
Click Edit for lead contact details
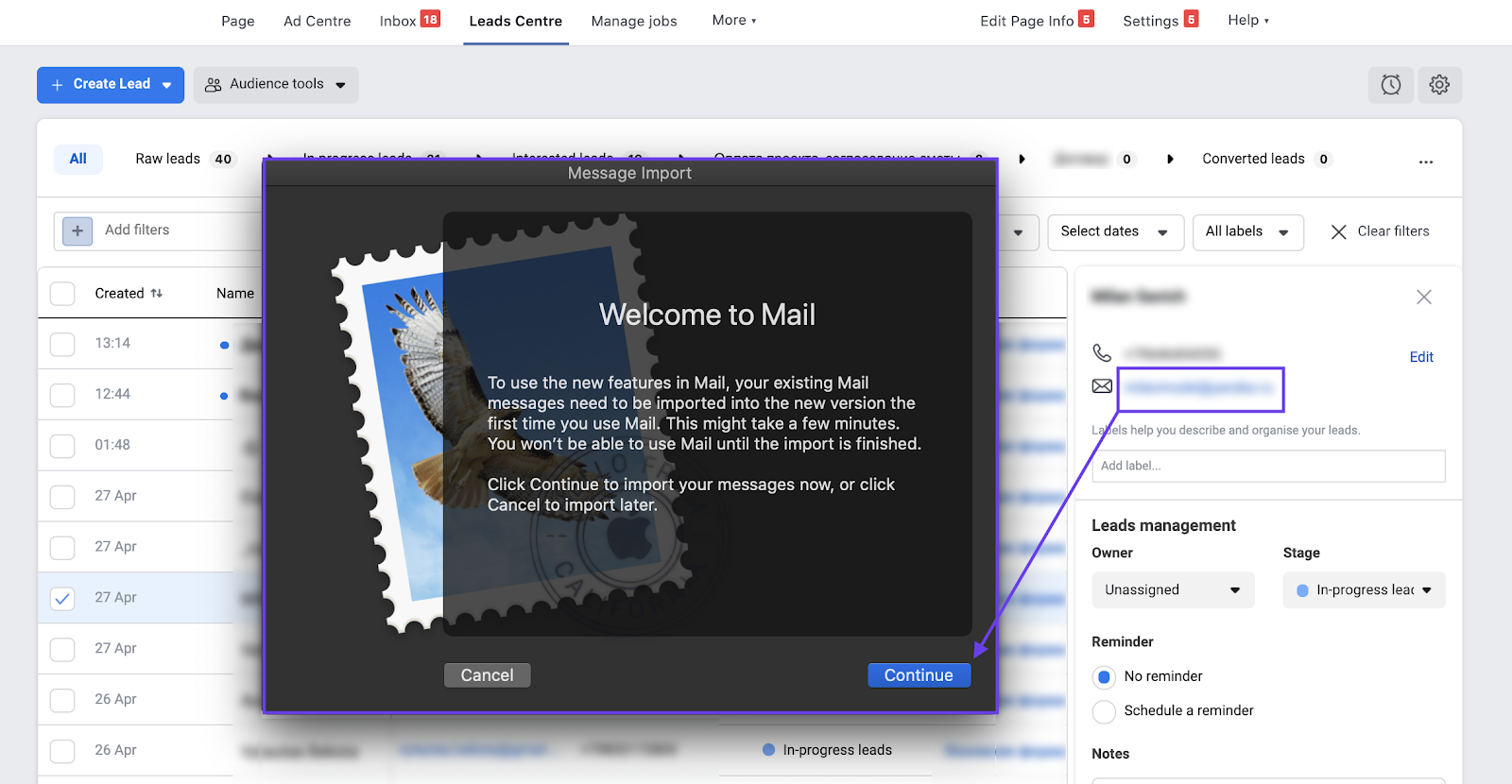(x=1421, y=357)
